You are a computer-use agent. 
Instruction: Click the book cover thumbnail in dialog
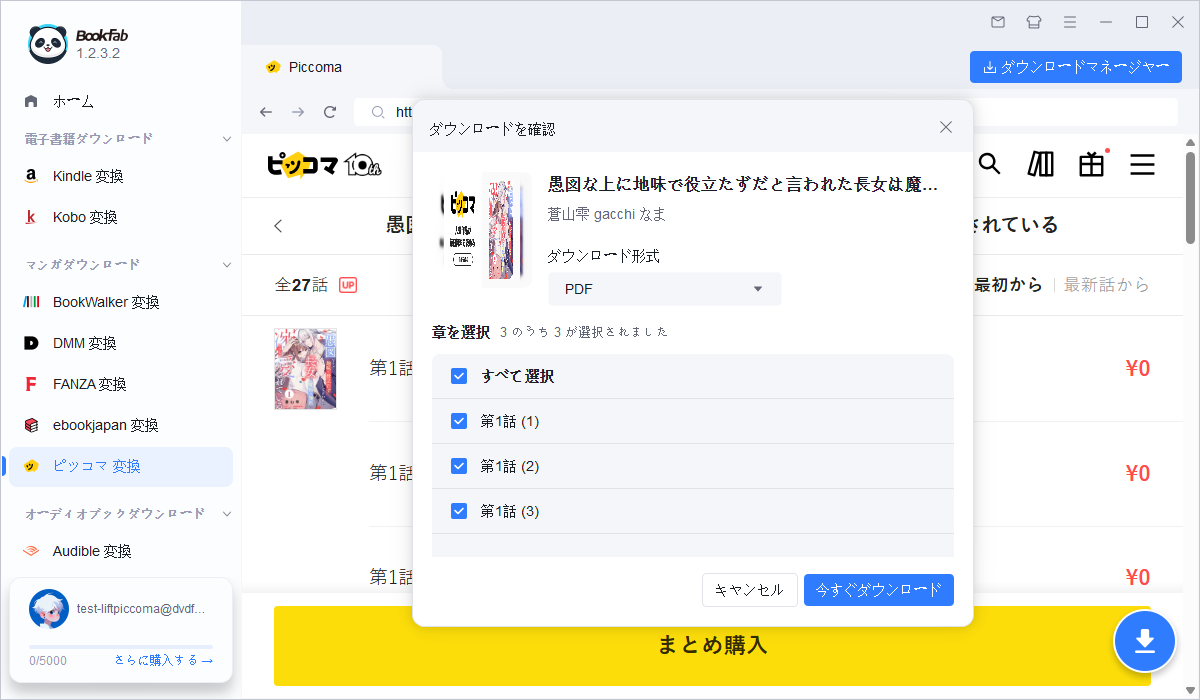pos(487,229)
